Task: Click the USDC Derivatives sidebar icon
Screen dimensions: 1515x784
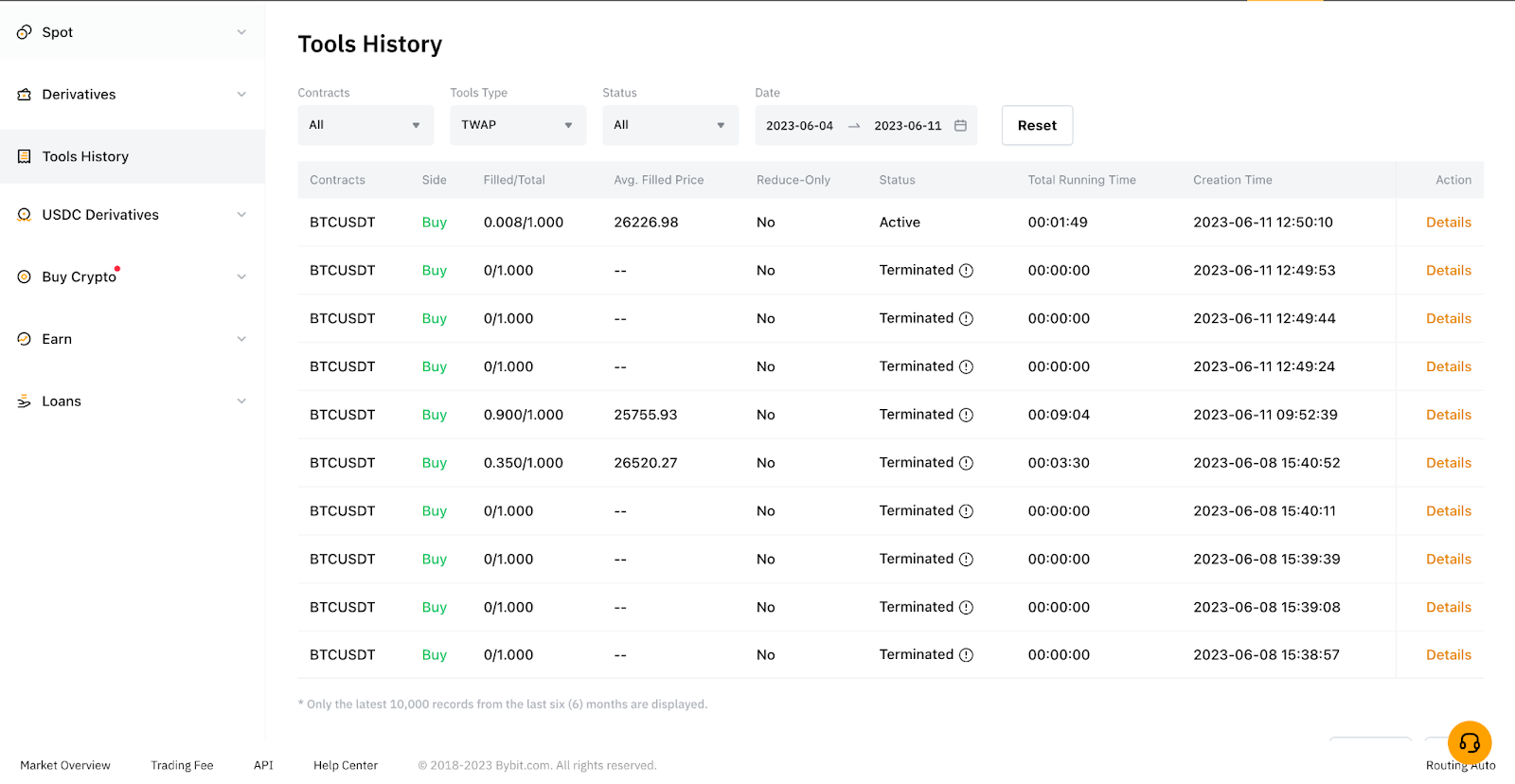Action: coord(25,215)
